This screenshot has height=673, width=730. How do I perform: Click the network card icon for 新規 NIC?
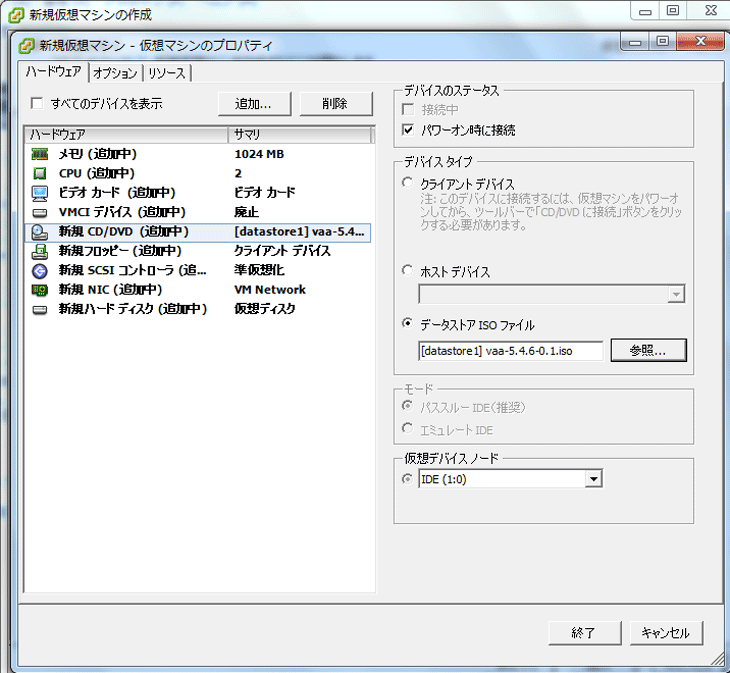click(x=40, y=290)
